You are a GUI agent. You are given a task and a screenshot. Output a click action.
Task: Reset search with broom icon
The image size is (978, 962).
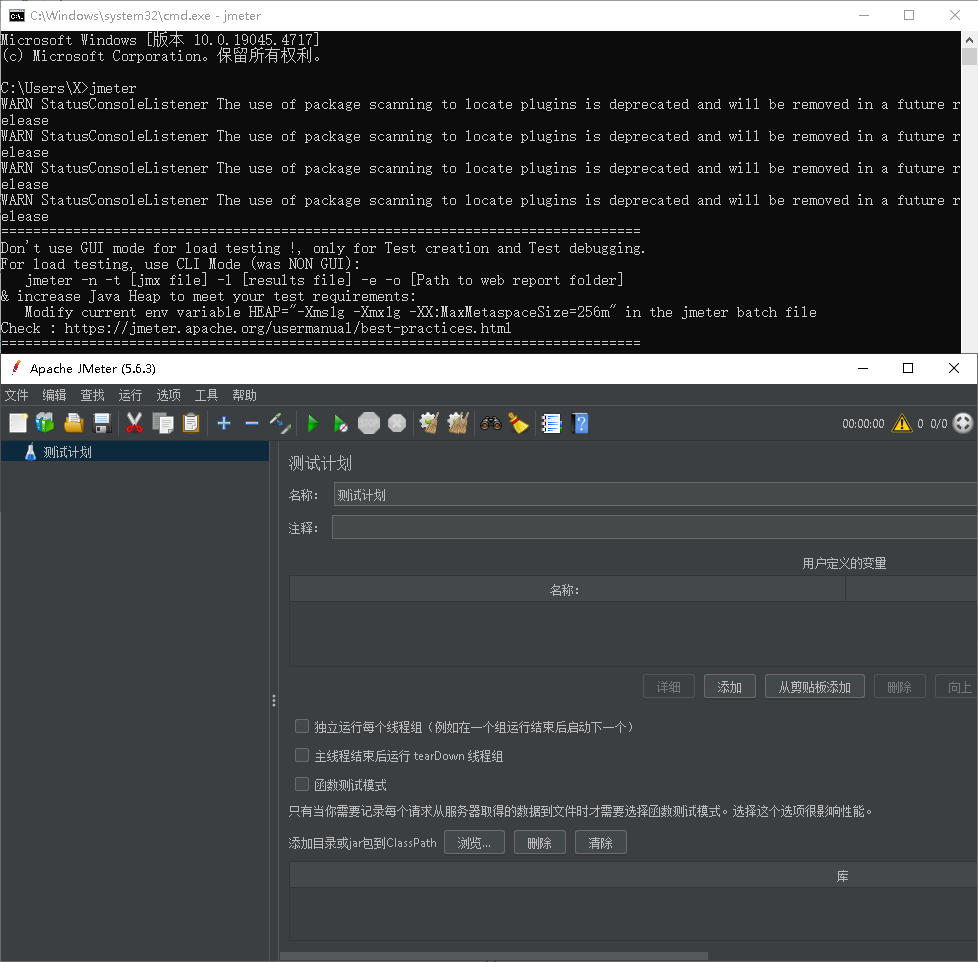(518, 424)
